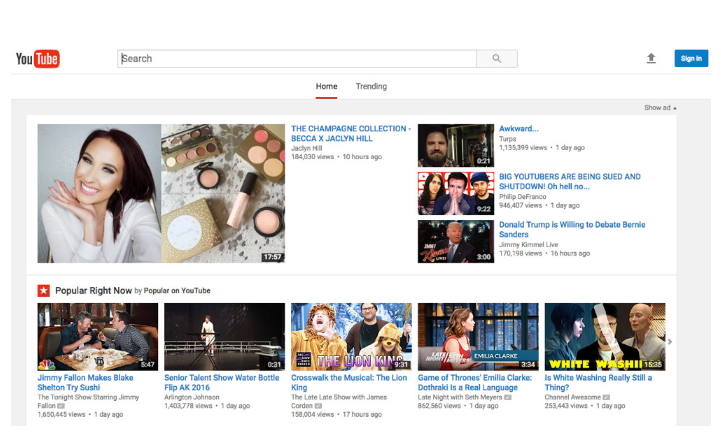Open Crosswalk the Musical: The Lion King title
The height and width of the screenshot is (446, 721).
(349, 383)
